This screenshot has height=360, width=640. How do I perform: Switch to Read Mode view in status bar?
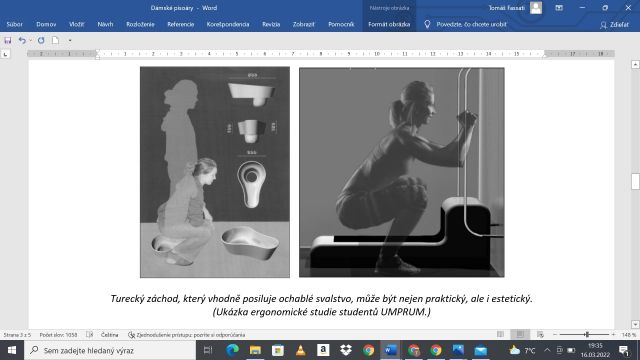tap(500, 334)
